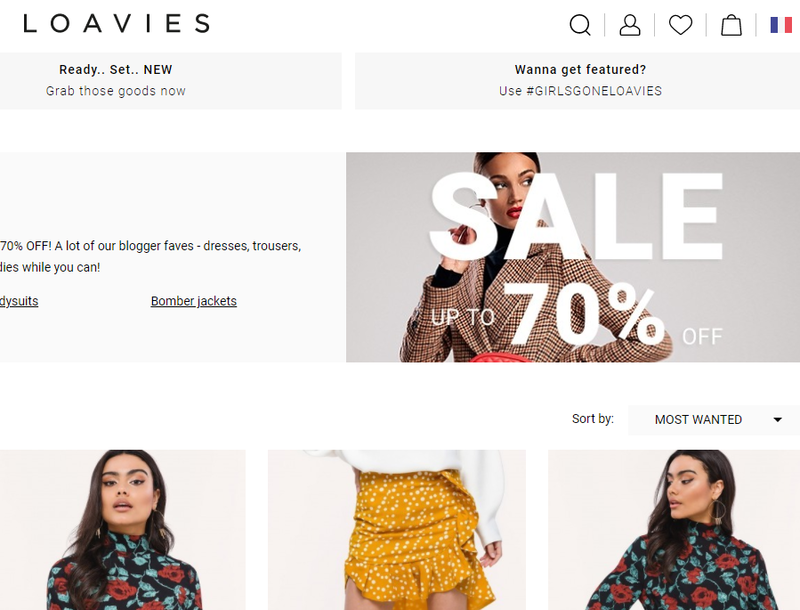Open the shopping bag icon
800x610 pixels.
tap(731, 24)
